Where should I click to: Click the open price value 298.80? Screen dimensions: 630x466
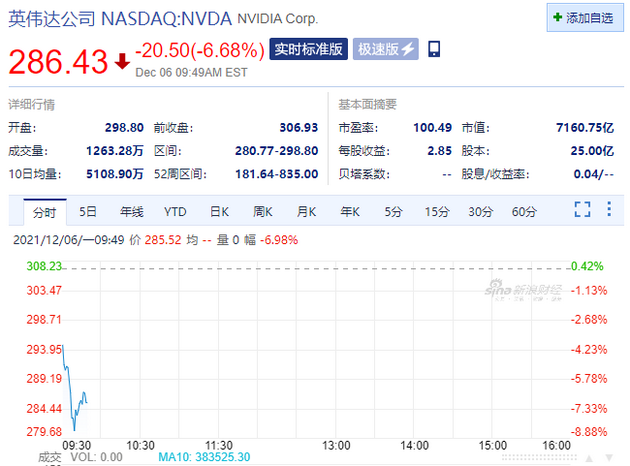[x=124, y=127]
